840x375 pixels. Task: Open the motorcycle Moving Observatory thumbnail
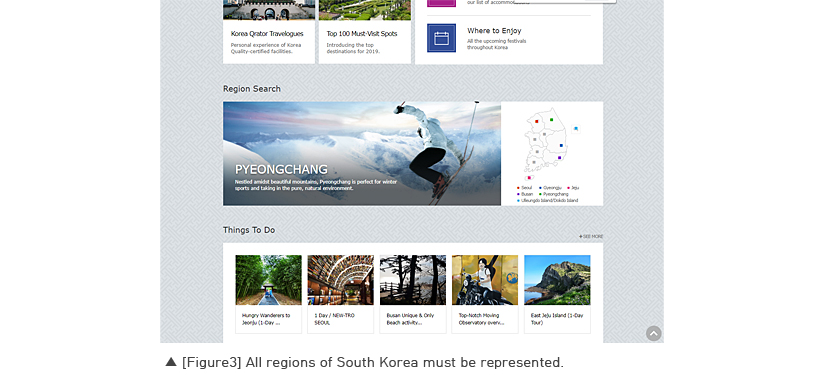tap(485, 280)
